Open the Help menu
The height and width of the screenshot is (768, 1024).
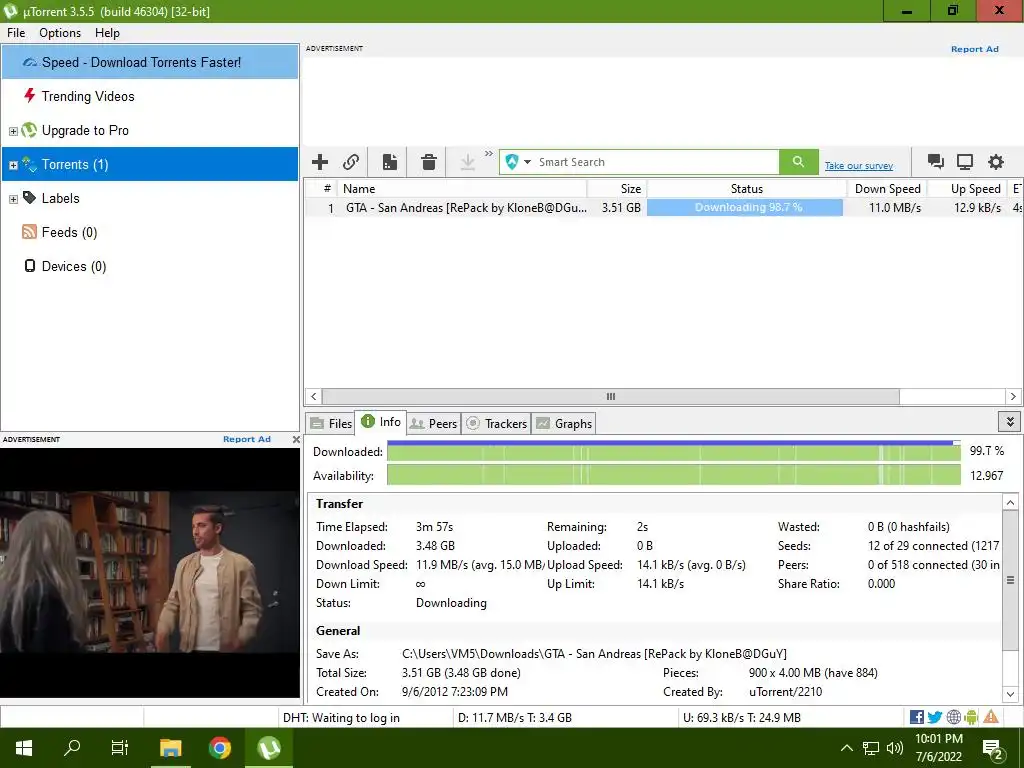tap(107, 33)
